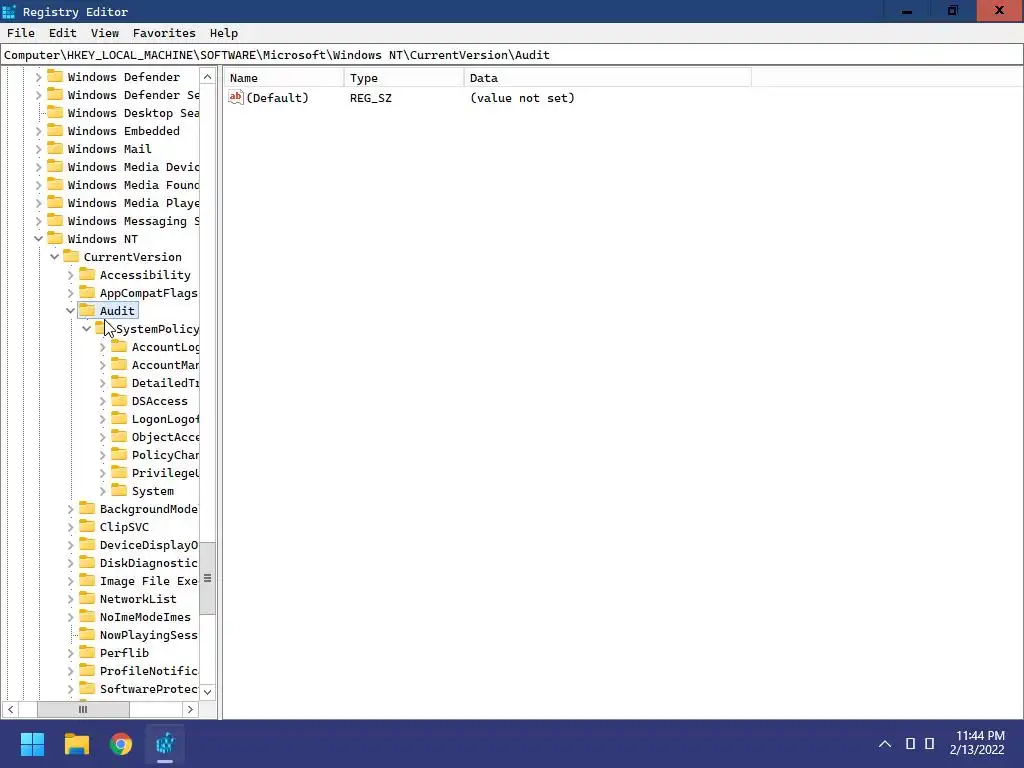Screen dimensions: 1024x768
Task: Click the tree horizontal scroll right arrow
Action: 190,709
